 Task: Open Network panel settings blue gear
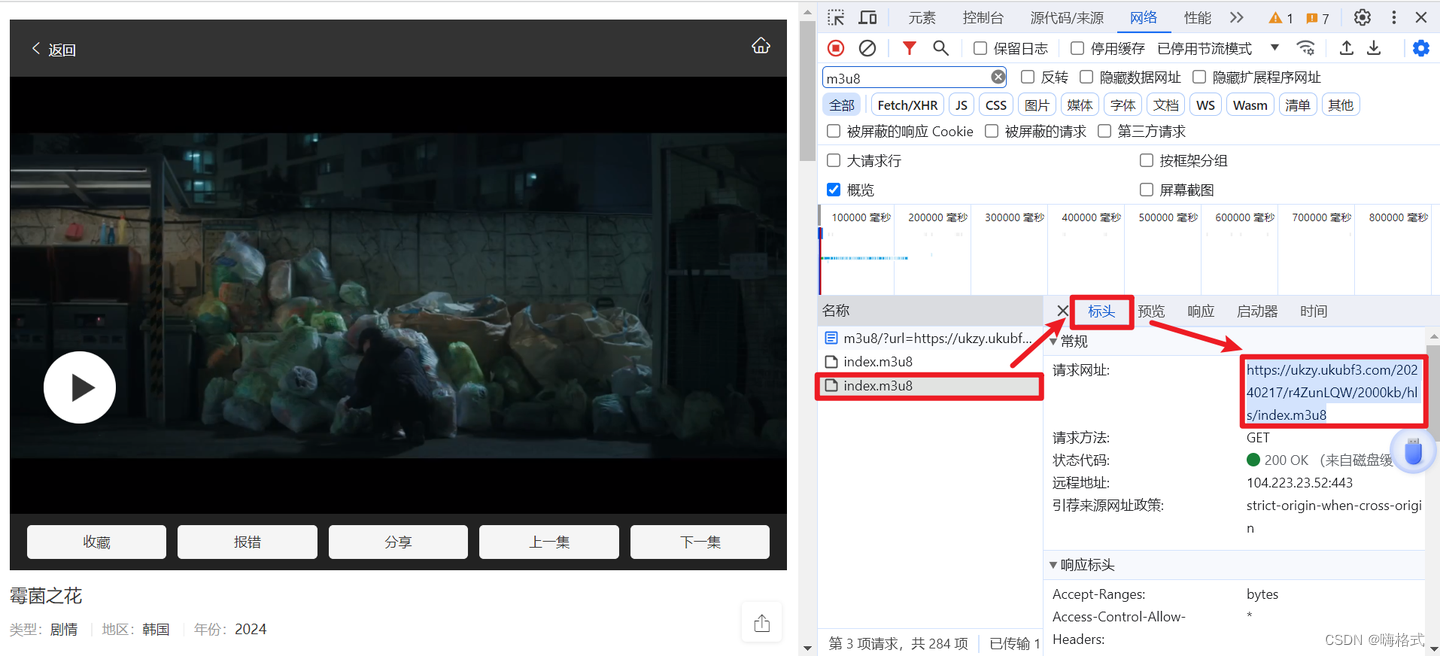[1421, 48]
